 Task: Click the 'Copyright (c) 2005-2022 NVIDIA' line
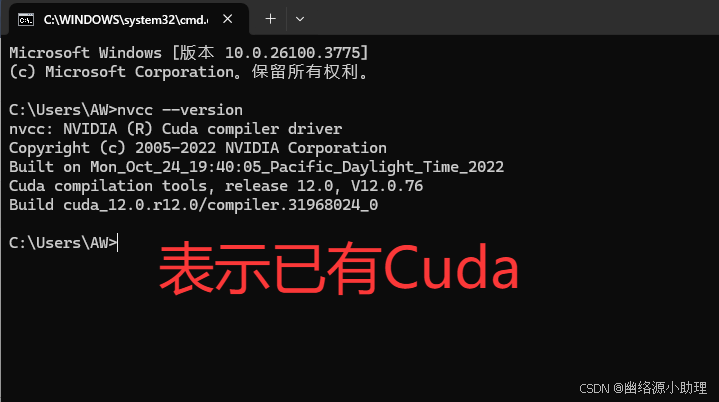[198, 148]
